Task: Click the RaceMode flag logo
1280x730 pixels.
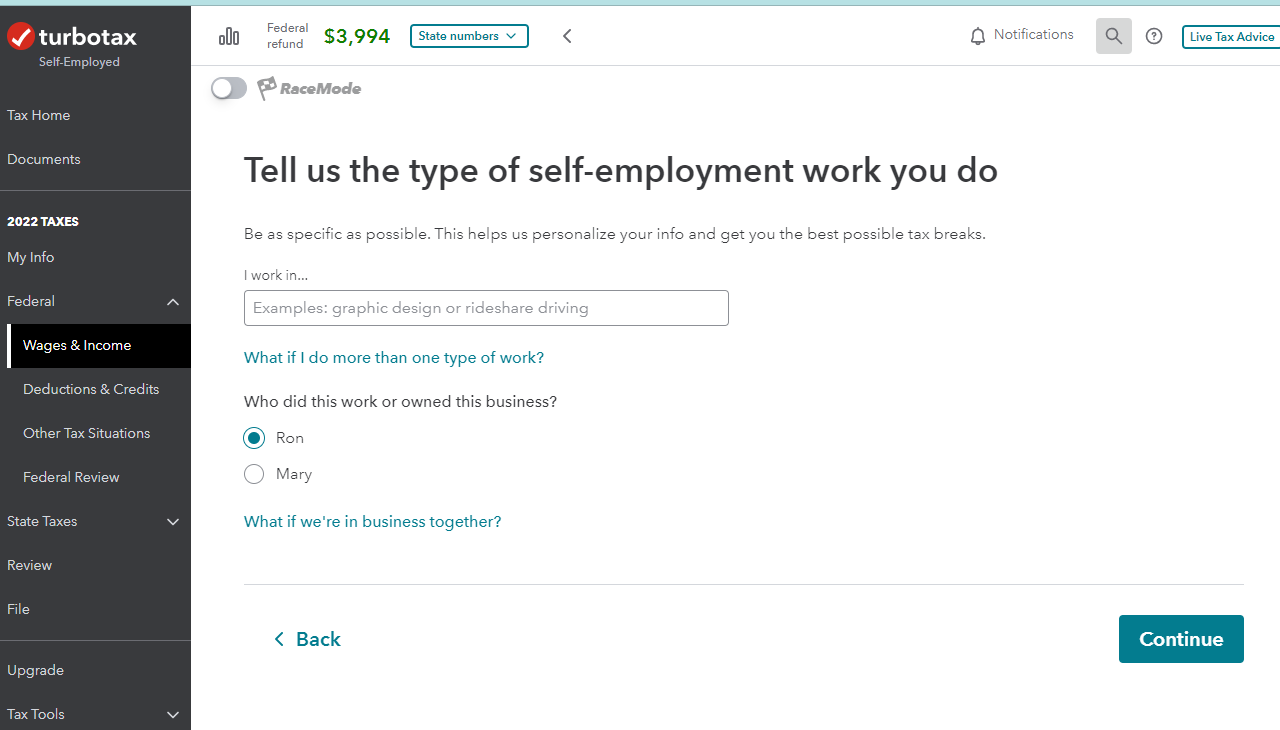Action: [x=267, y=88]
